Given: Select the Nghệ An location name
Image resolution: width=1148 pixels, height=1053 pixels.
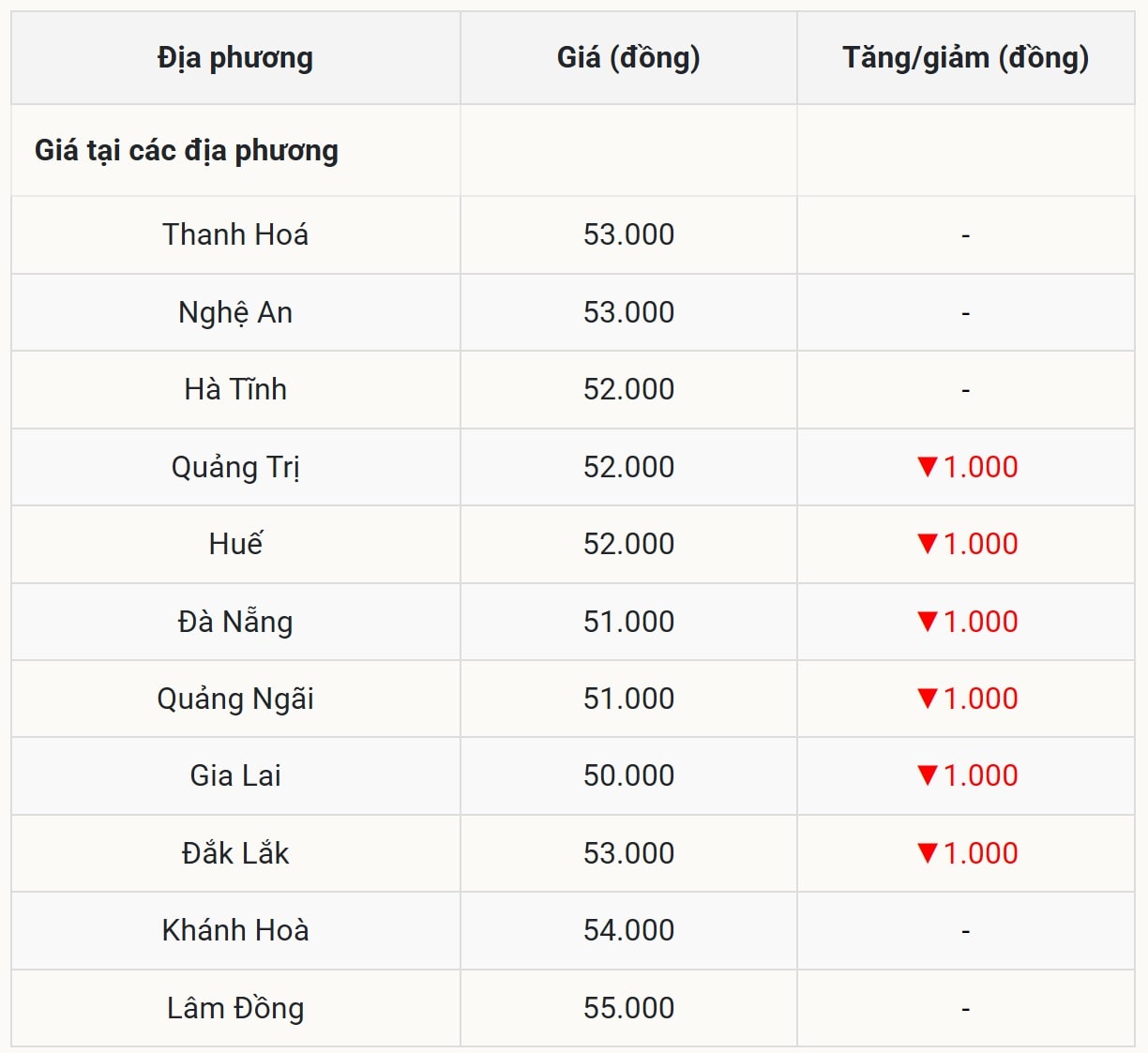Looking at the screenshot, I should 235,312.
